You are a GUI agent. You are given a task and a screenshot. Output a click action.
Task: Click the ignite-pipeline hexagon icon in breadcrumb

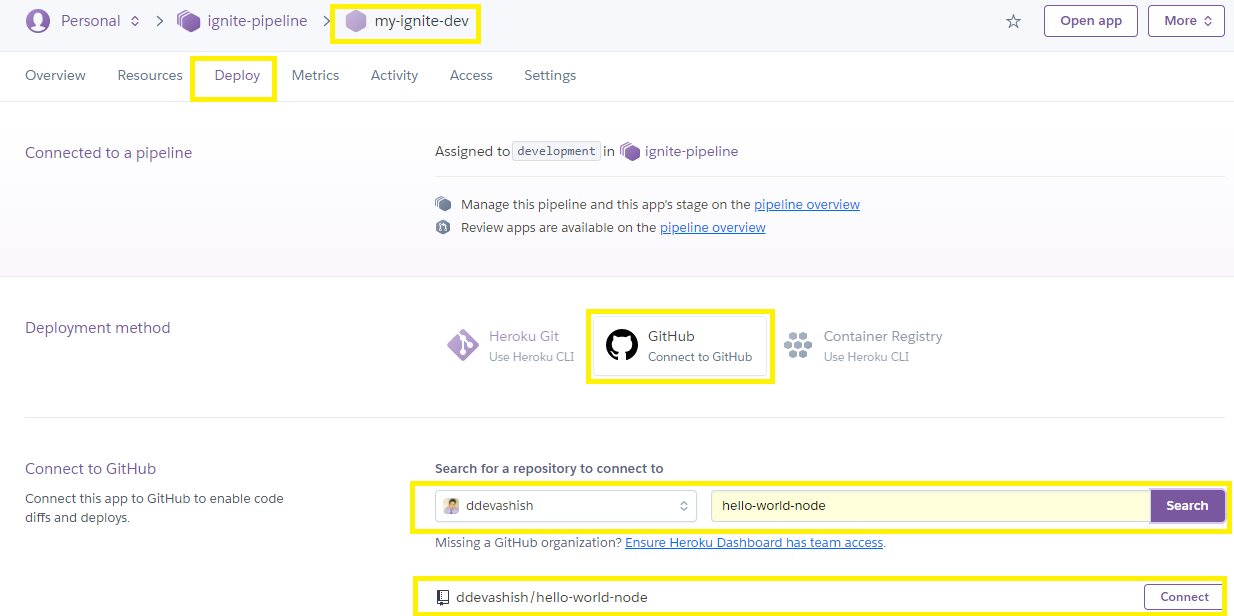[188, 21]
